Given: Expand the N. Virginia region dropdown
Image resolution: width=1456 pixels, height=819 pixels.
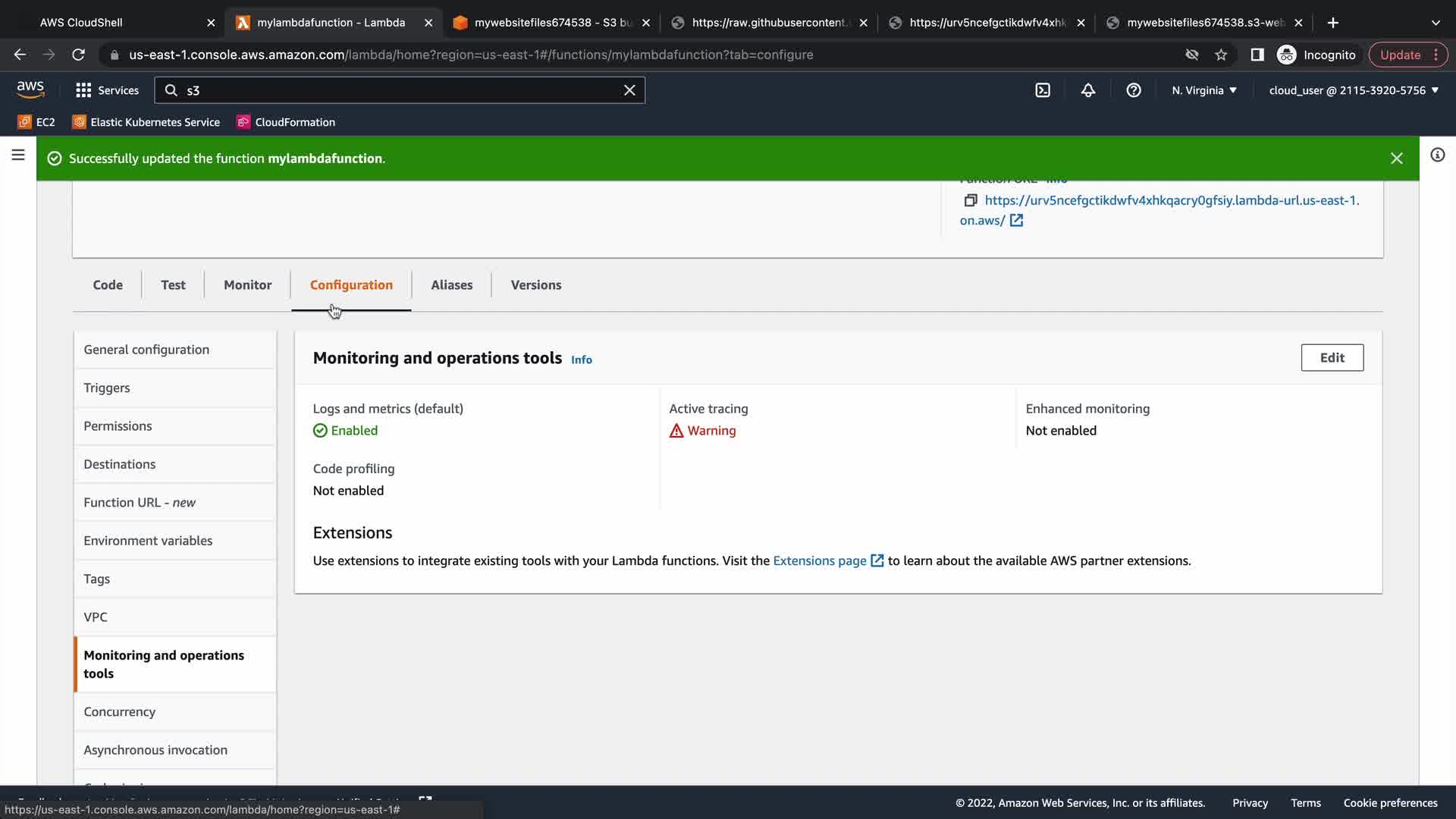Looking at the screenshot, I should pos(1204,90).
